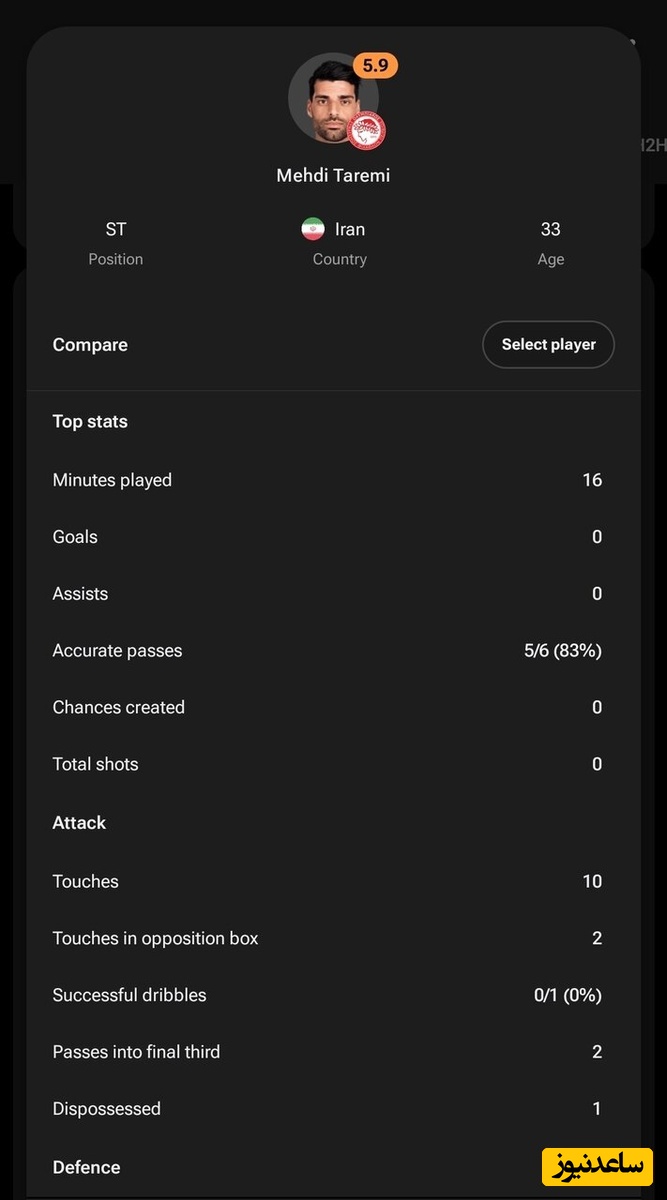
Task: Click the Mehdi Taremi name label
Action: [333, 175]
